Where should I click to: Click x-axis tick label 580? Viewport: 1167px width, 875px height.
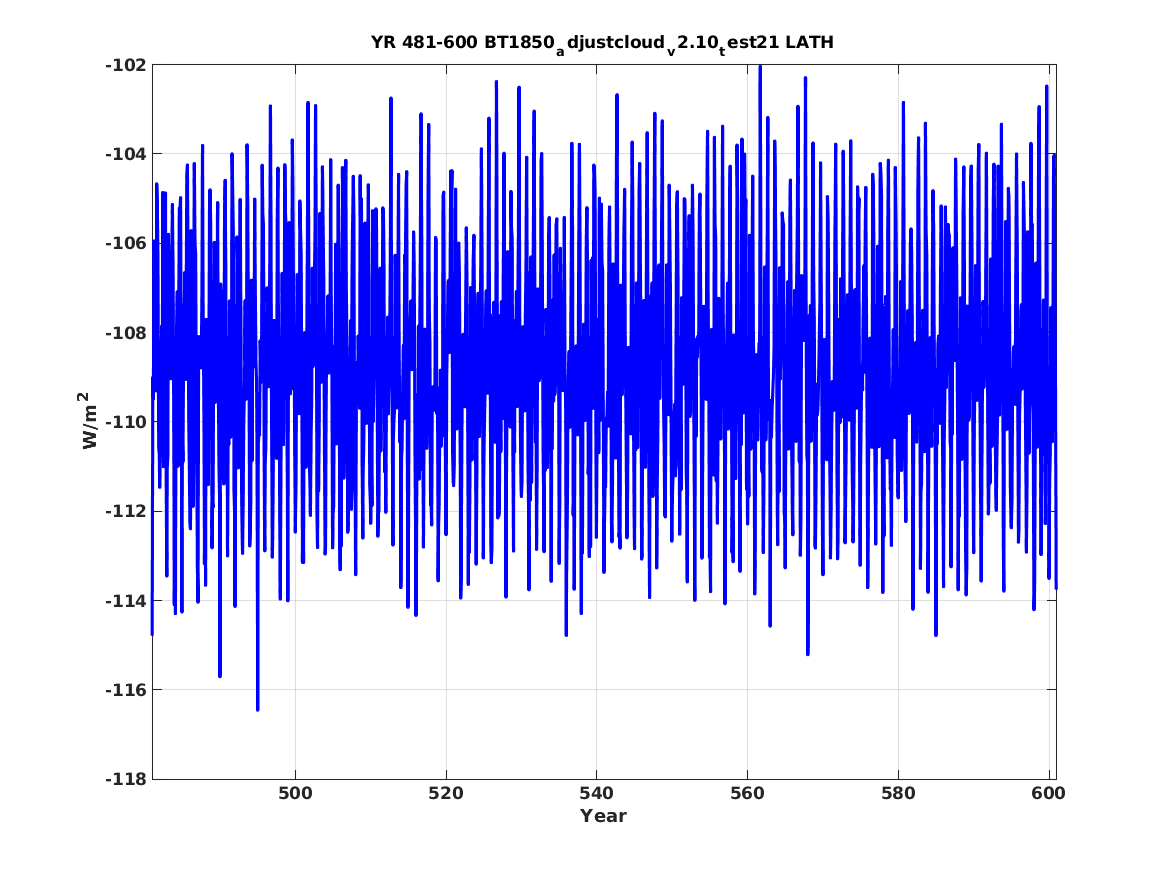click(898, 793)
